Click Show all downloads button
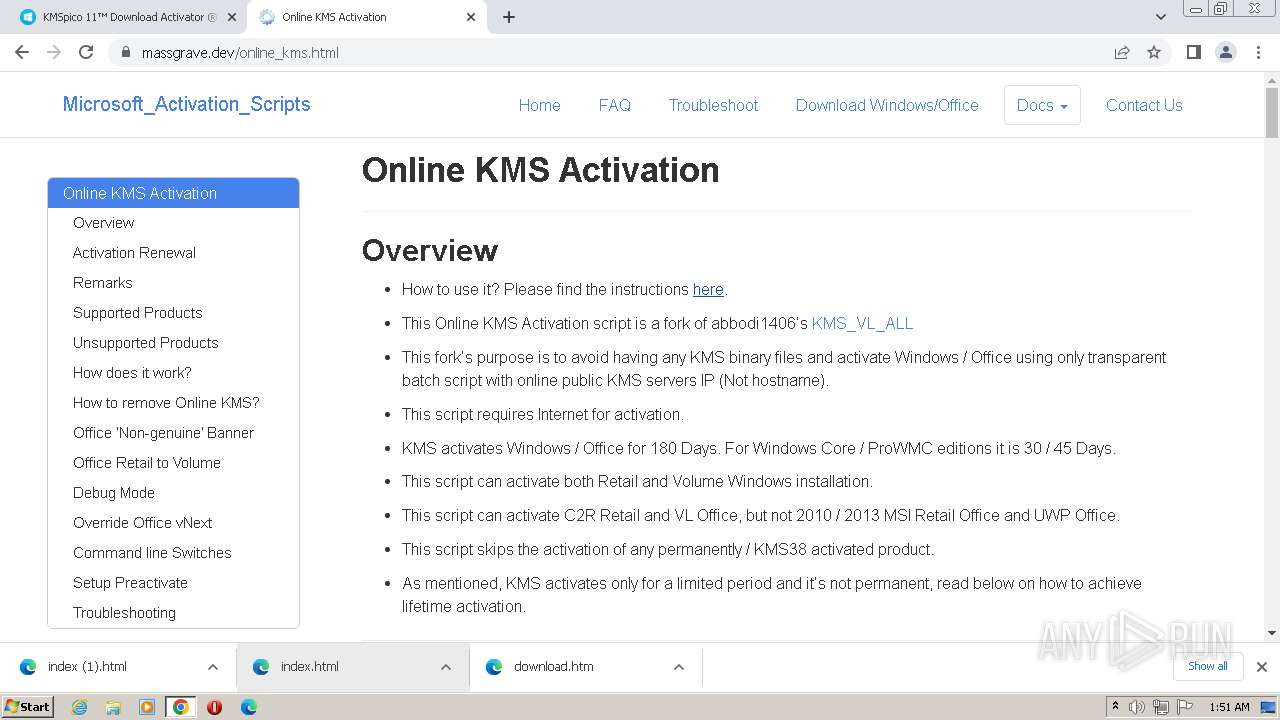This screenshot has width=1280, height=720. [x=1208, y=666]
